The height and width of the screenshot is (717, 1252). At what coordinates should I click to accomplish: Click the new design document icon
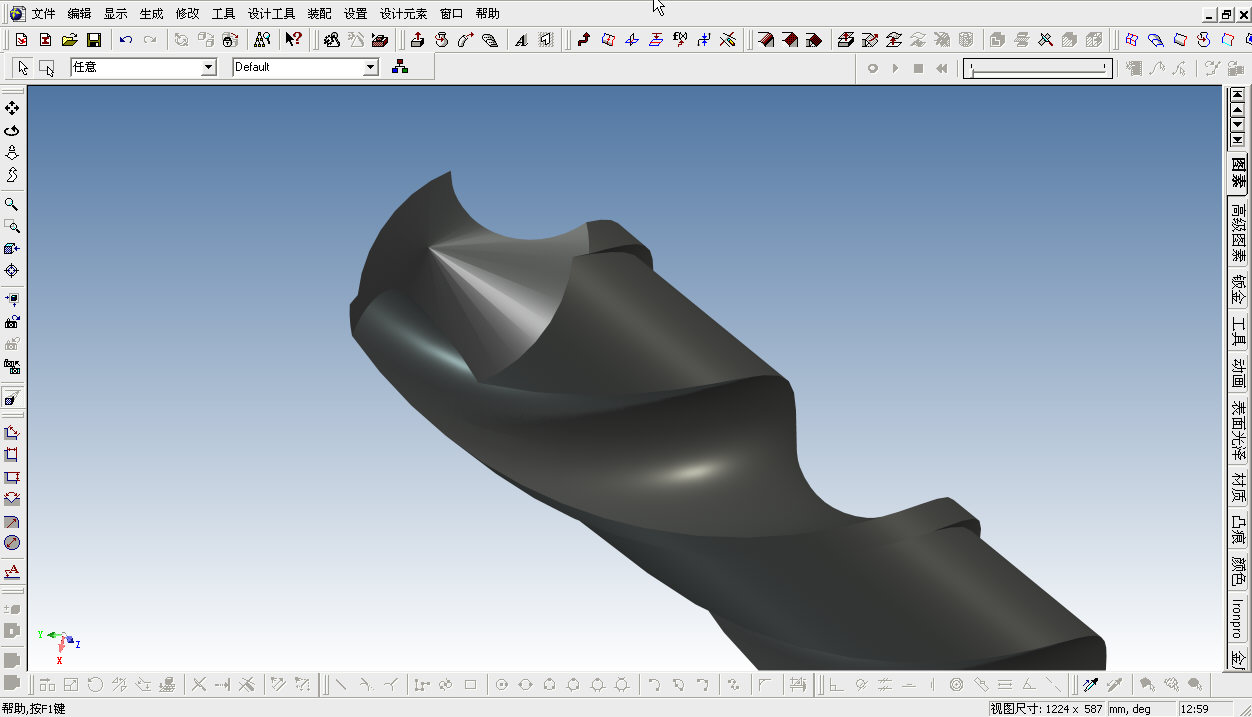tap(21, 40)
